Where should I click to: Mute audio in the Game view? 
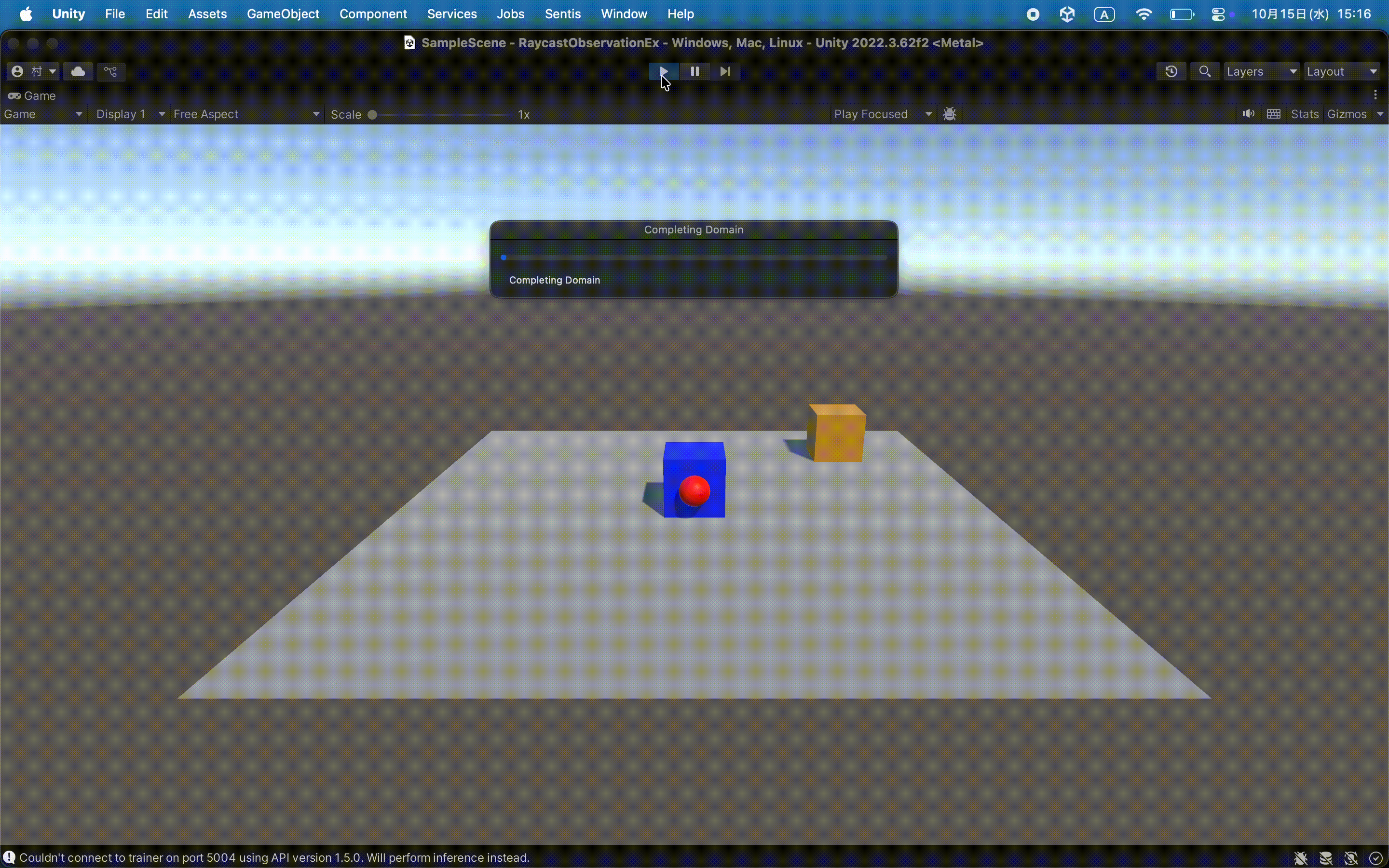click(1248, 114)
